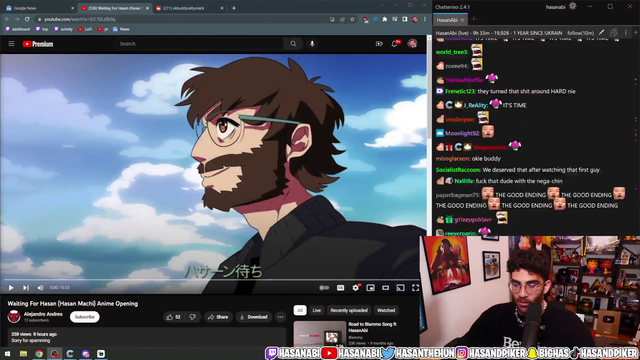Click username Frenetic123 in chat

460,91
